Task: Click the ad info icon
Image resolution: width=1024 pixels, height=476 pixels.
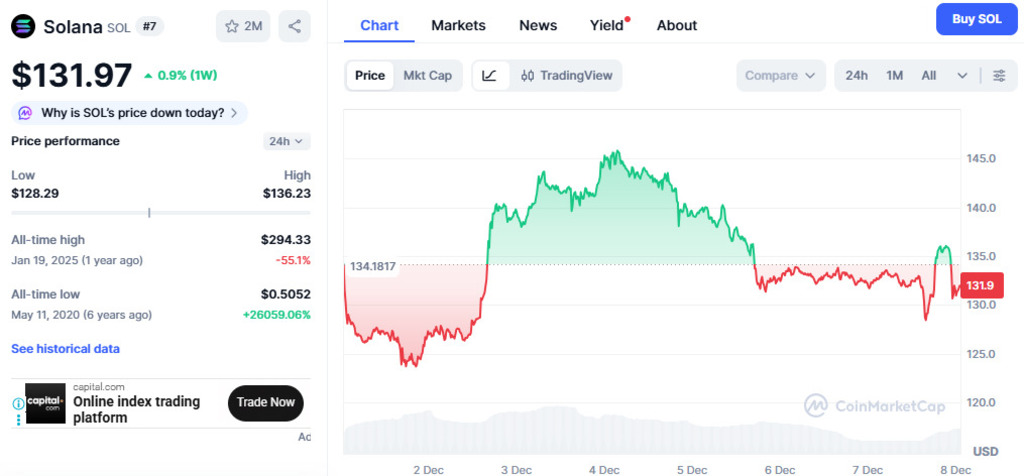Action: pos(18,404)
